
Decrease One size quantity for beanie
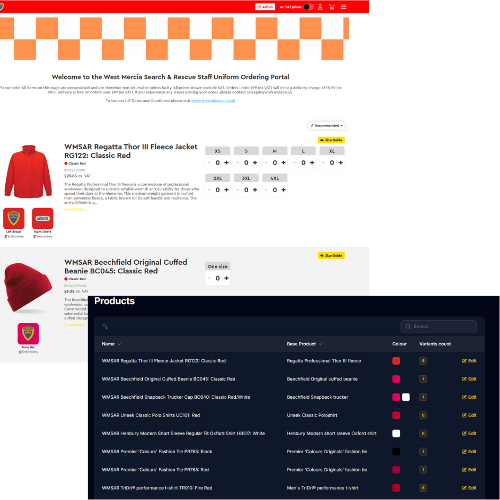tap(209, 278)
